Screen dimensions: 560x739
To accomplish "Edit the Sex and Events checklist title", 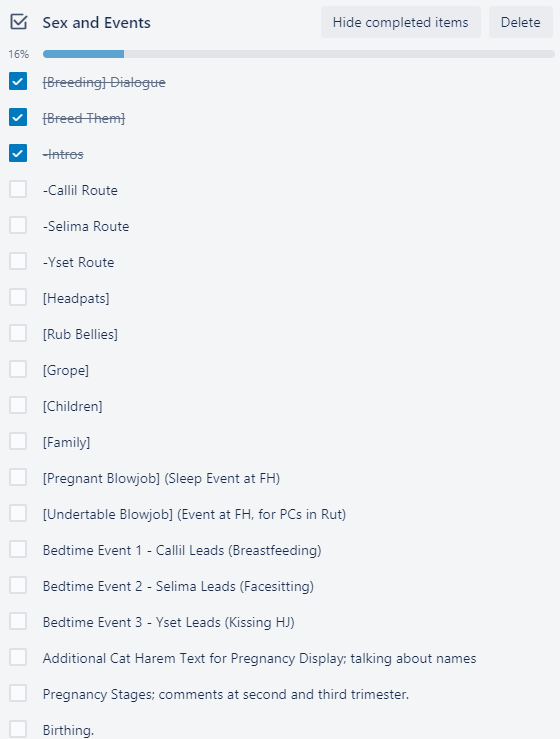I will coord(97,23).
